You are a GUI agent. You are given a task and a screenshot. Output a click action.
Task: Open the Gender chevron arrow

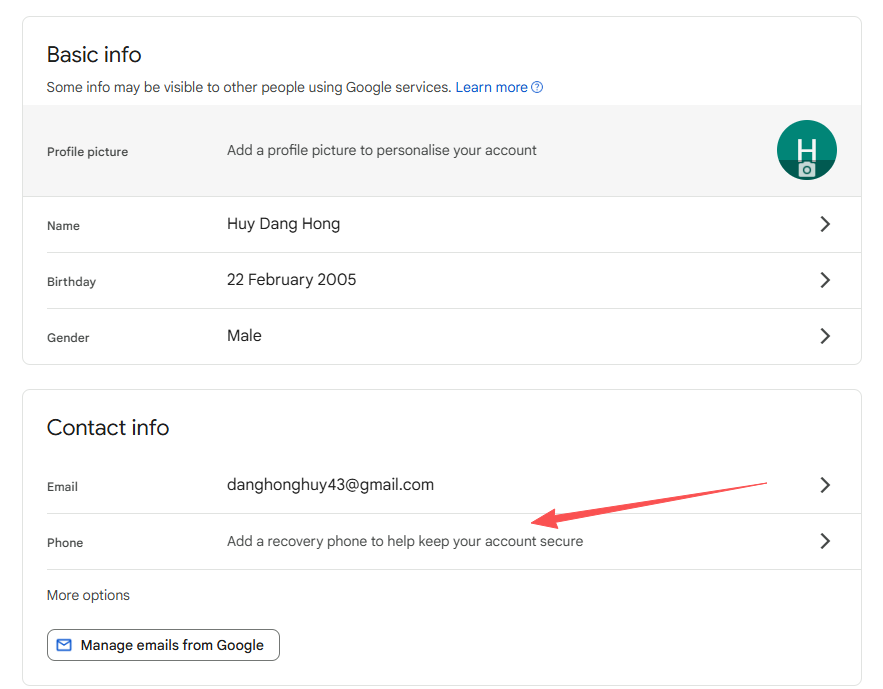point(825,336)
